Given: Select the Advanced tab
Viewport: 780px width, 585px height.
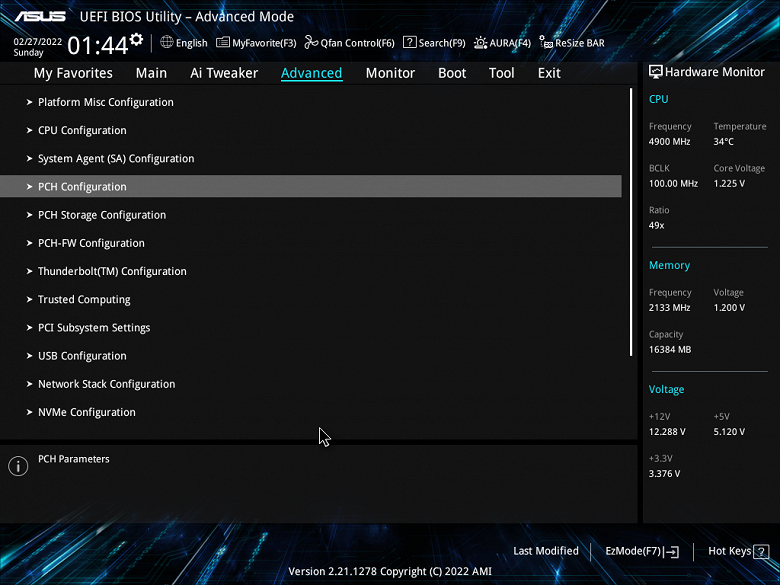Looking at the screenshot, I should click(x=311, y=73).
